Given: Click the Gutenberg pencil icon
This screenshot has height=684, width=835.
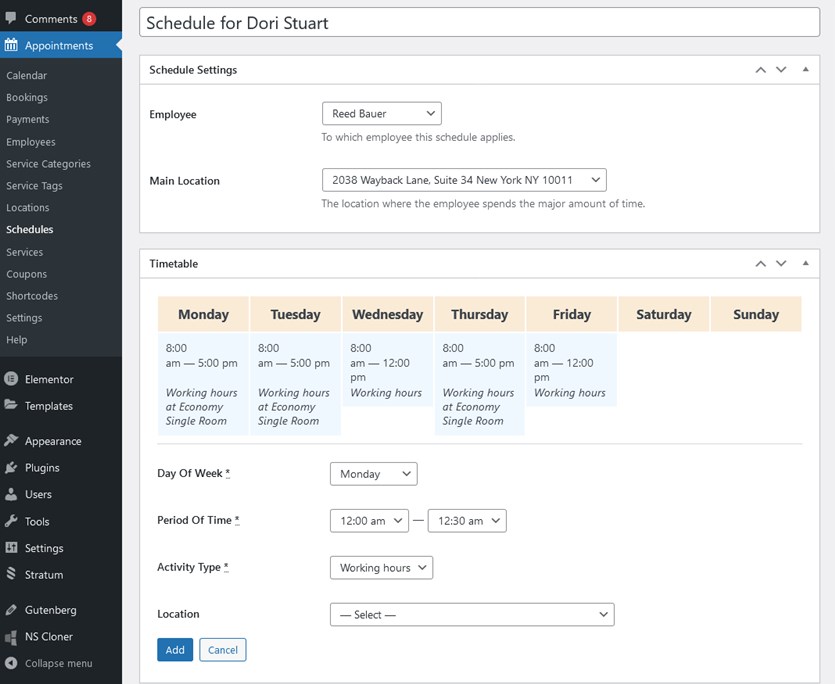Looking at the screenshot, I should pos(11,609).
